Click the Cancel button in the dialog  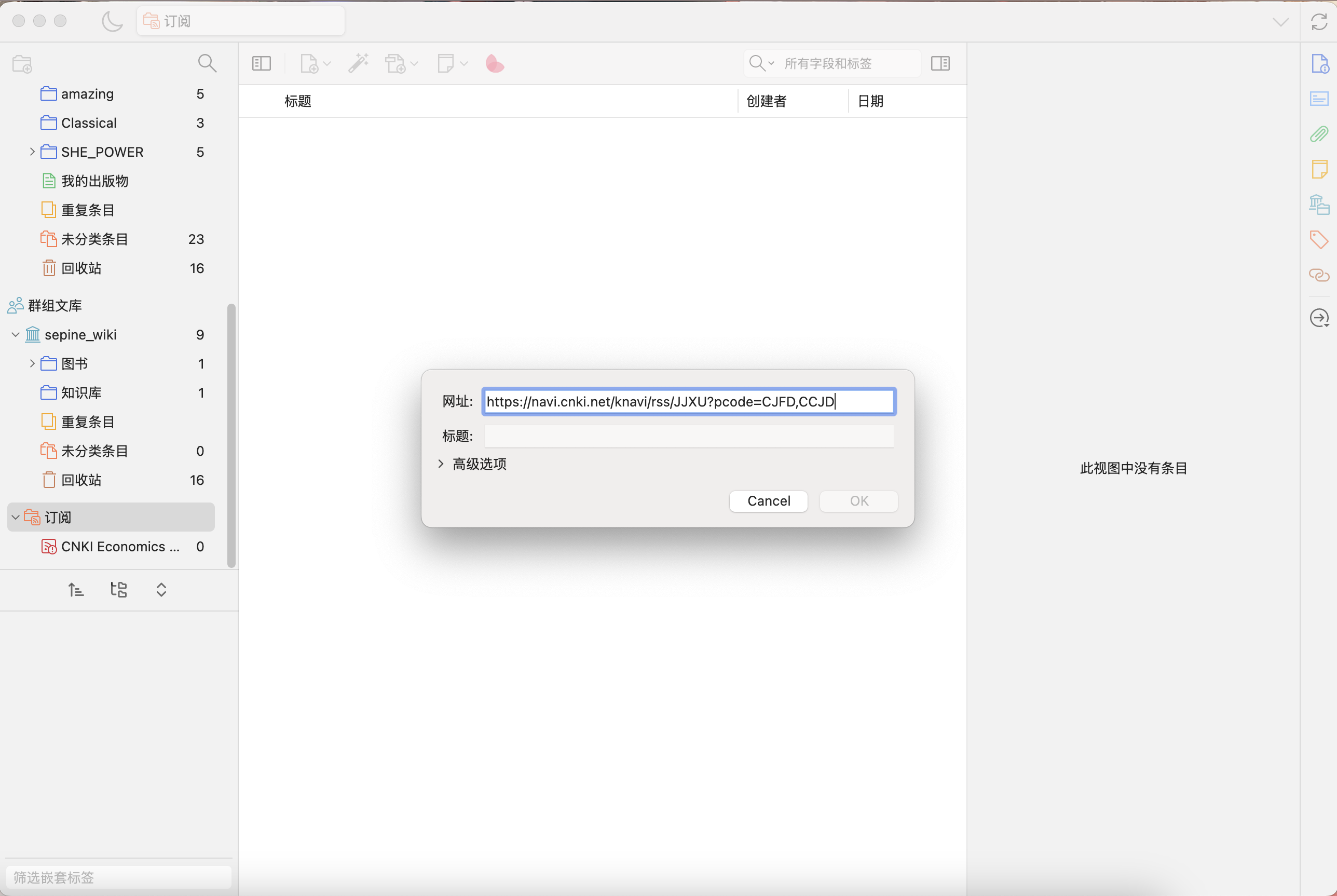[768, 501]
